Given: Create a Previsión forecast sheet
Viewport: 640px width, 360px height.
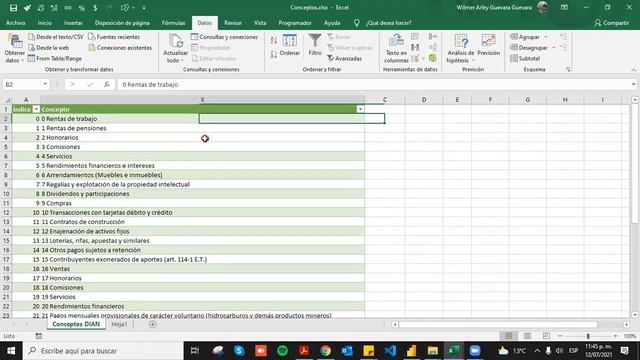Looking at the screenshot, I should [x=489, y=46].
